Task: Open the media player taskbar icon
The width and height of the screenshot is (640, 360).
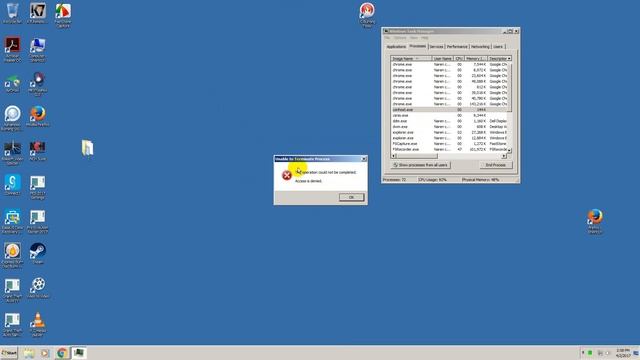Action: pyautogui.click(x=45, y=353)
